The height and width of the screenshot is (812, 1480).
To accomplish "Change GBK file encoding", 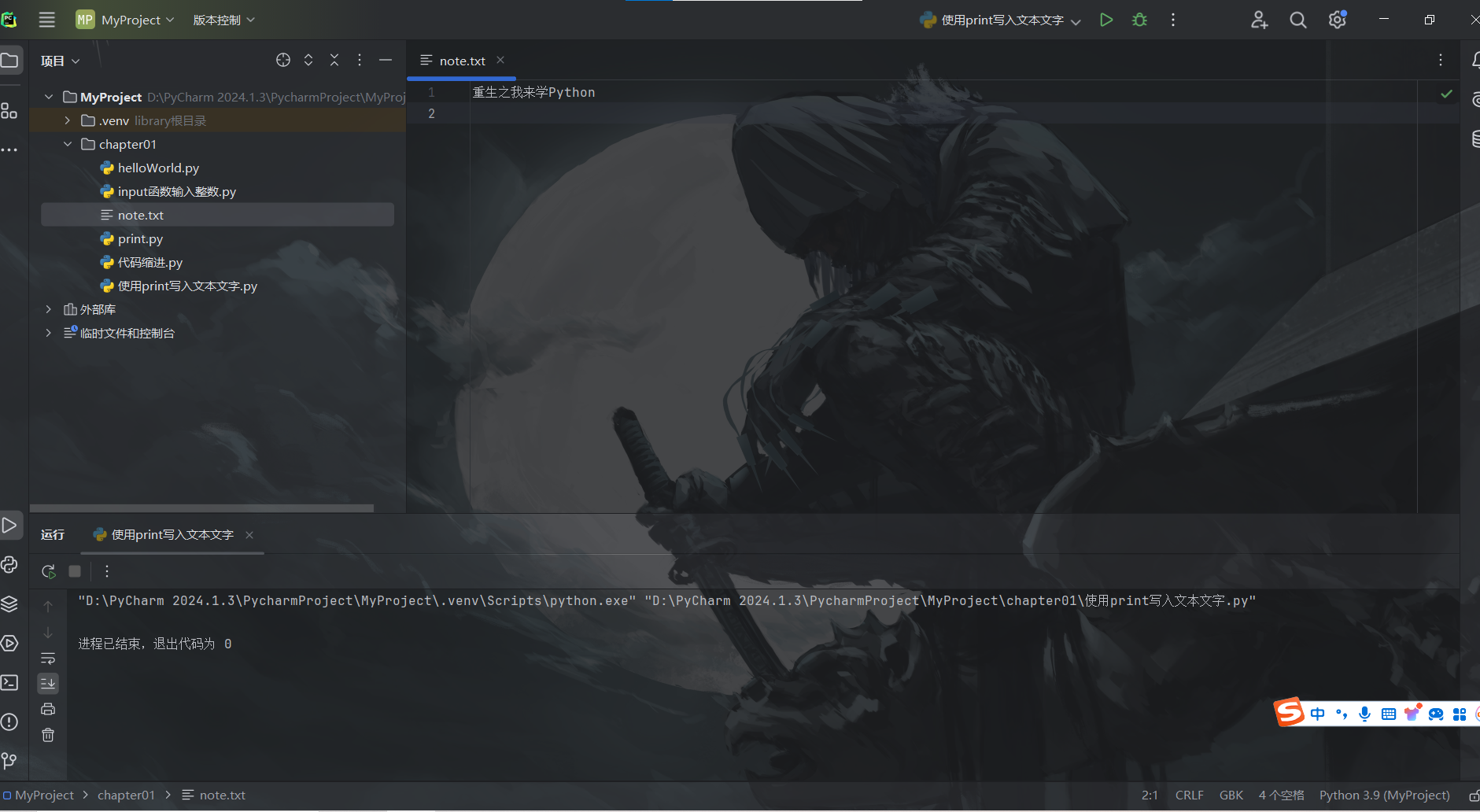I will pyautogui.click(x=1231, y=795).
